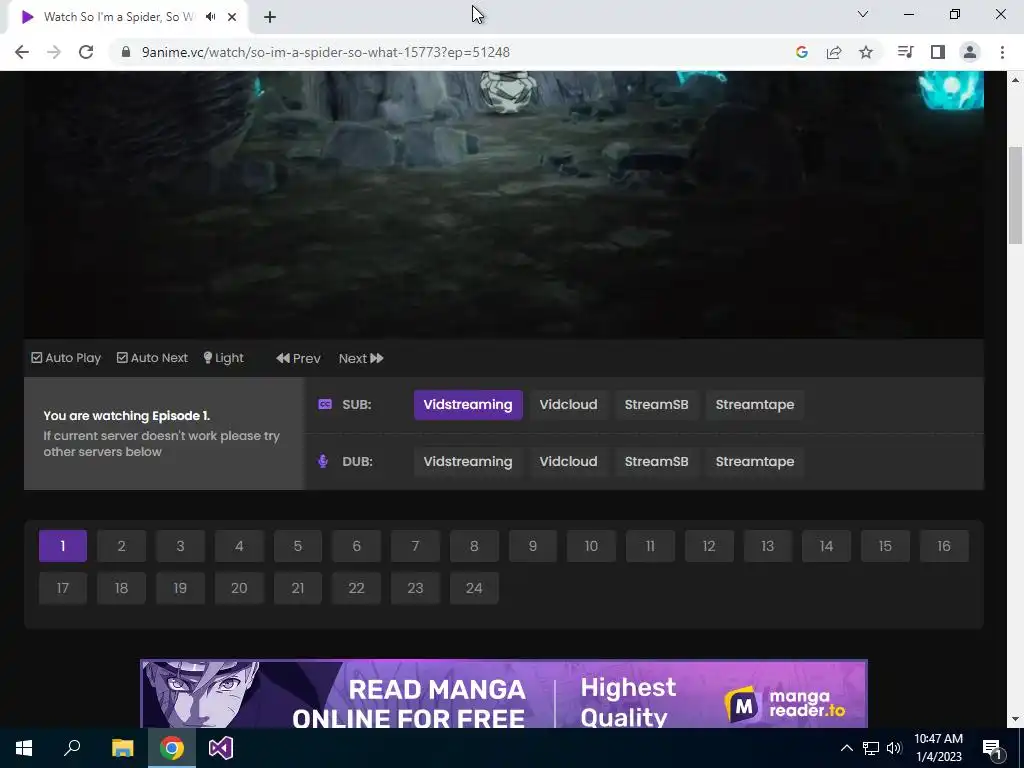Open Visual Studio from taskbar
Screen dimensions: 1024x768
(221, 748)
